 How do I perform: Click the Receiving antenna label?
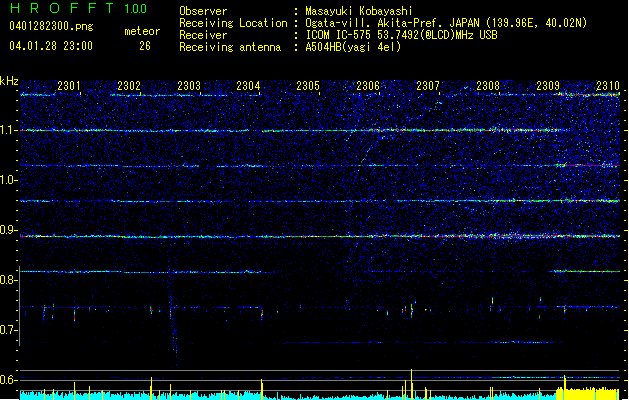tap(230, 47)
